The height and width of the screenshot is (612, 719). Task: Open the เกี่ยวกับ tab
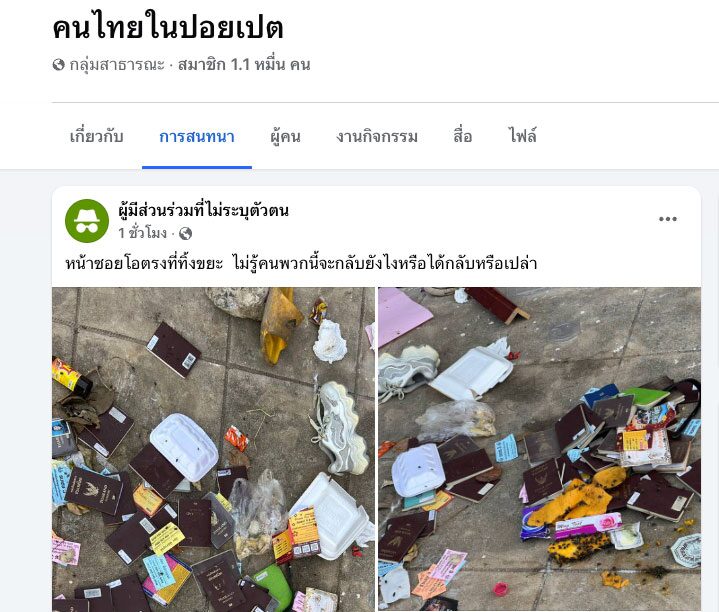click(96, 137)
